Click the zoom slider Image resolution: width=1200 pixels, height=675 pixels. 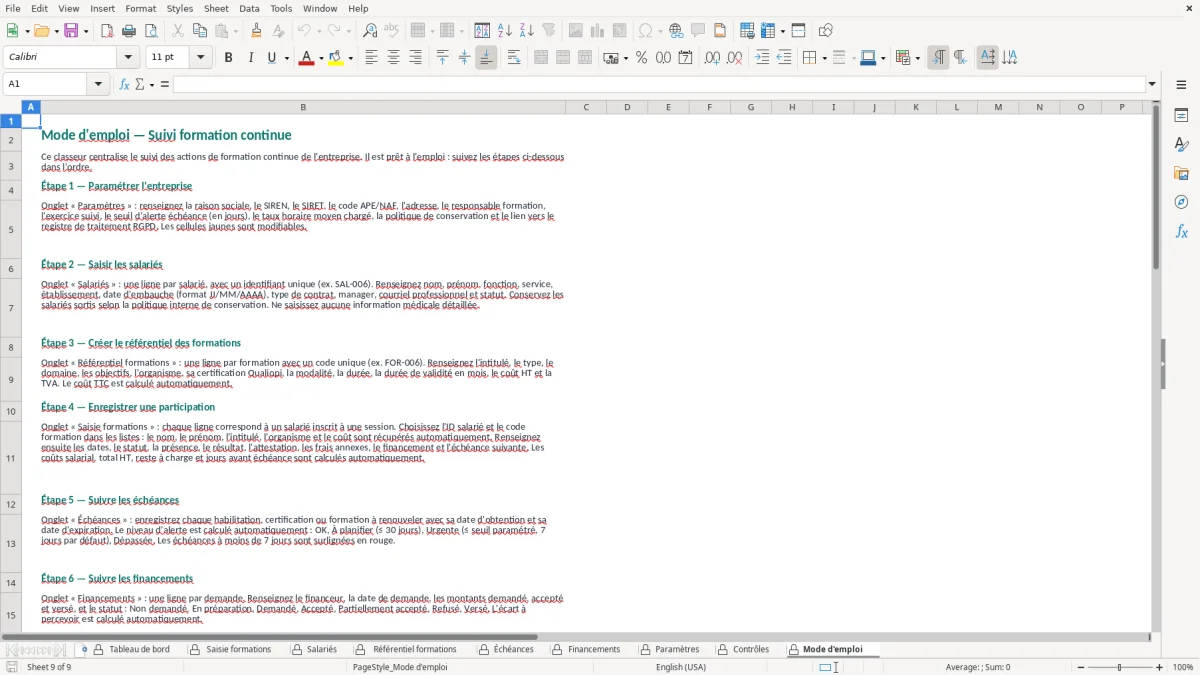pyautogui.click(x=1119, y=667)
